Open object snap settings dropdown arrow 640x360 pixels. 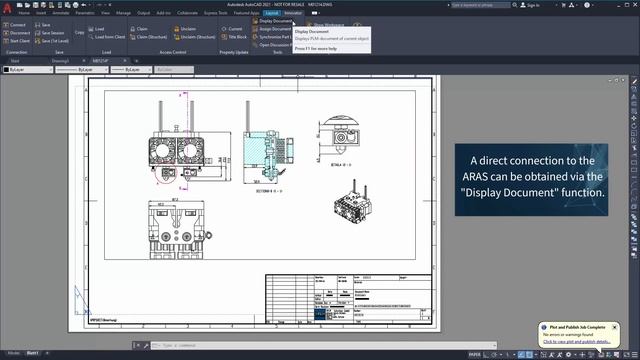click(536, 354)
